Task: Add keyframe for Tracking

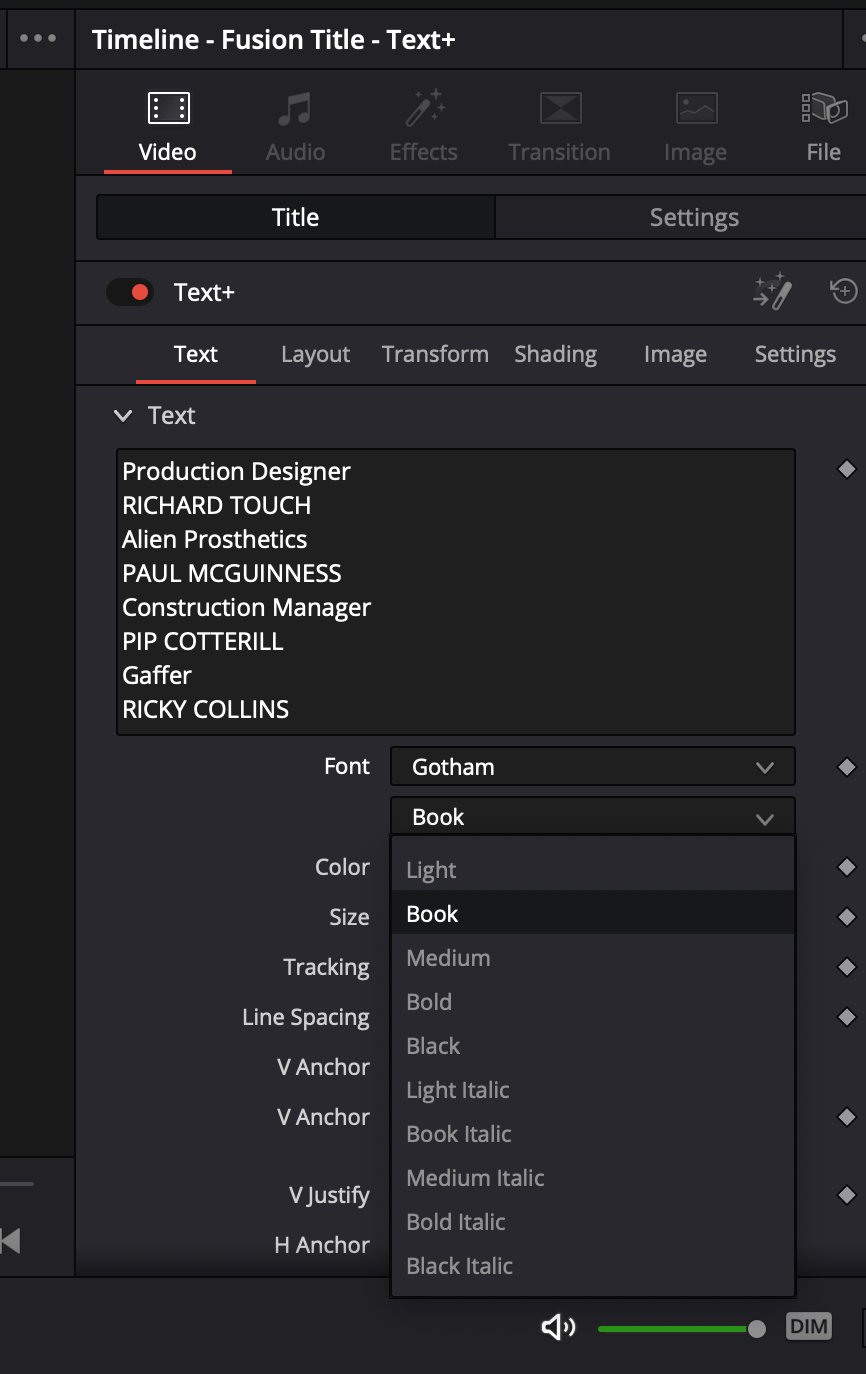Action: tap(847, 967)
